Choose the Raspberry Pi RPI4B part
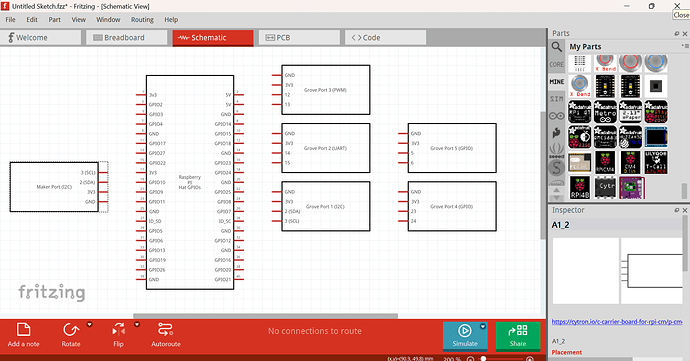This screenshot has height=361, width=690. point(580,188)
